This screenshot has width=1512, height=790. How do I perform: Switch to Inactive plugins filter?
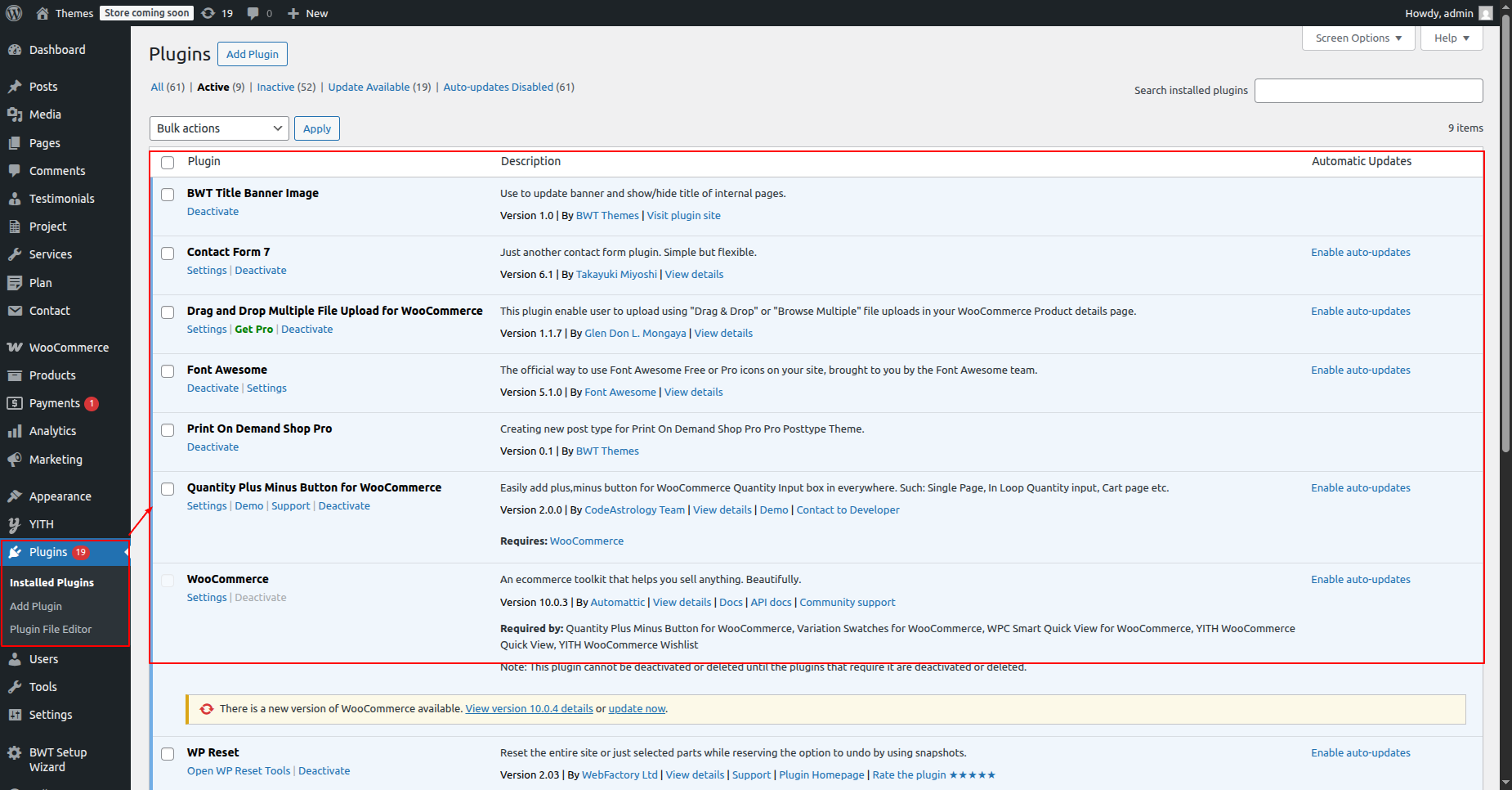coord(275,88)
